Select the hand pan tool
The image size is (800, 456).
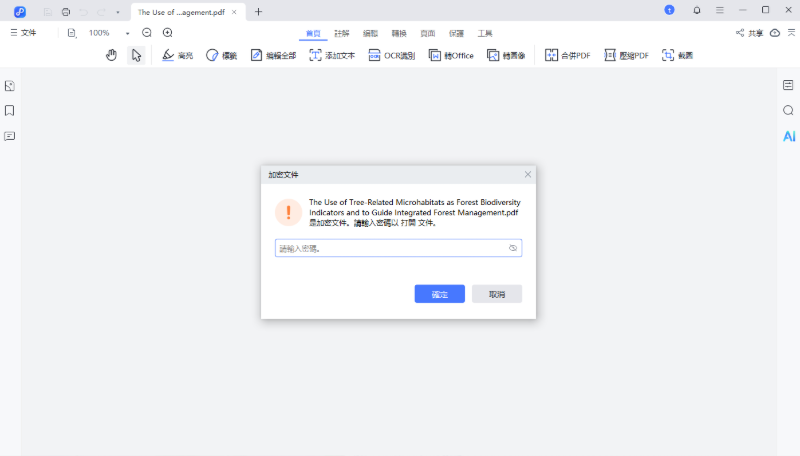pyautogui.click(x=112, y=55)
